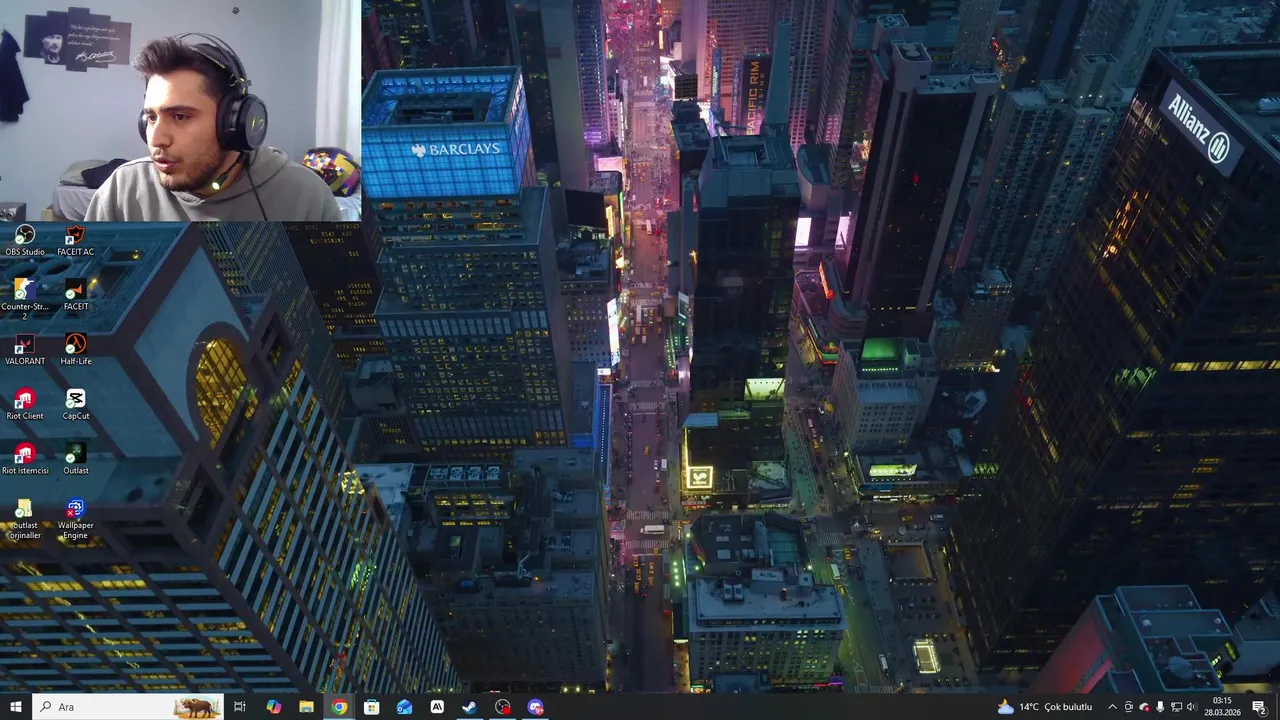Image resolution: width=1280 pixels, height=720 pixels.
Task: Select the CapCut desktop icon
Action: coord(75,405)
